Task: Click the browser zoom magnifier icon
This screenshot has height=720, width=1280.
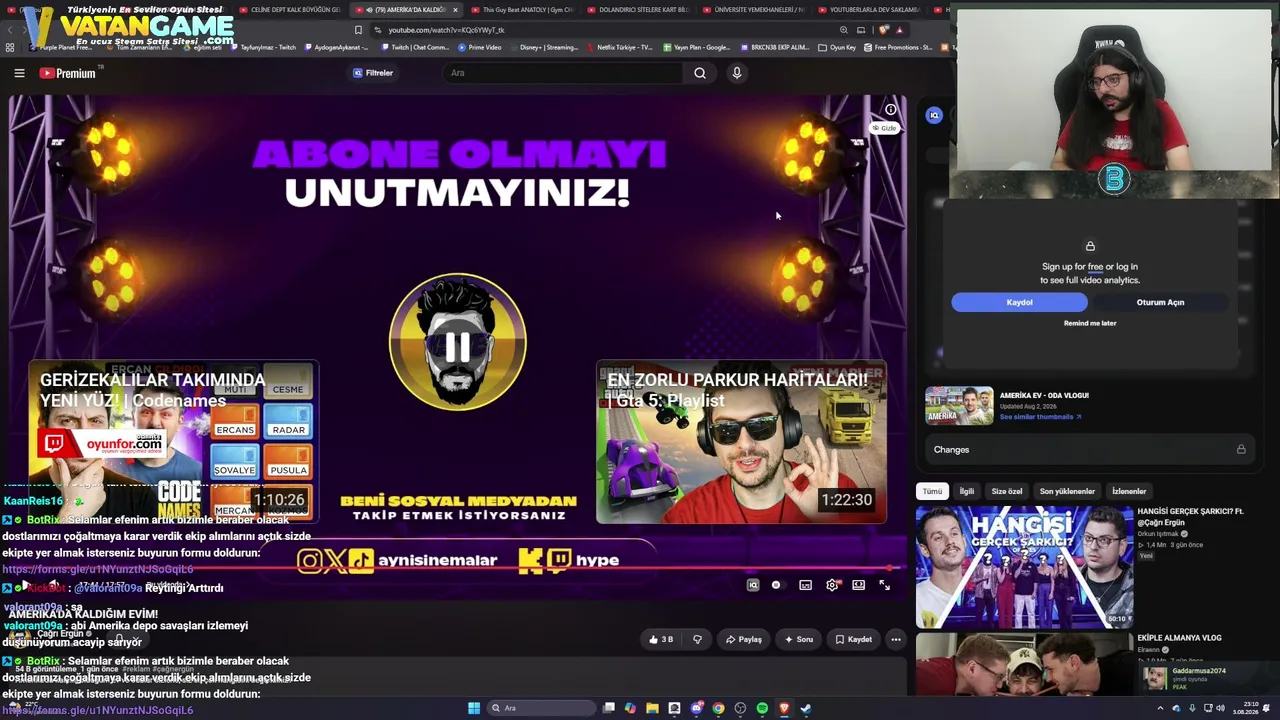Action: 844,30
